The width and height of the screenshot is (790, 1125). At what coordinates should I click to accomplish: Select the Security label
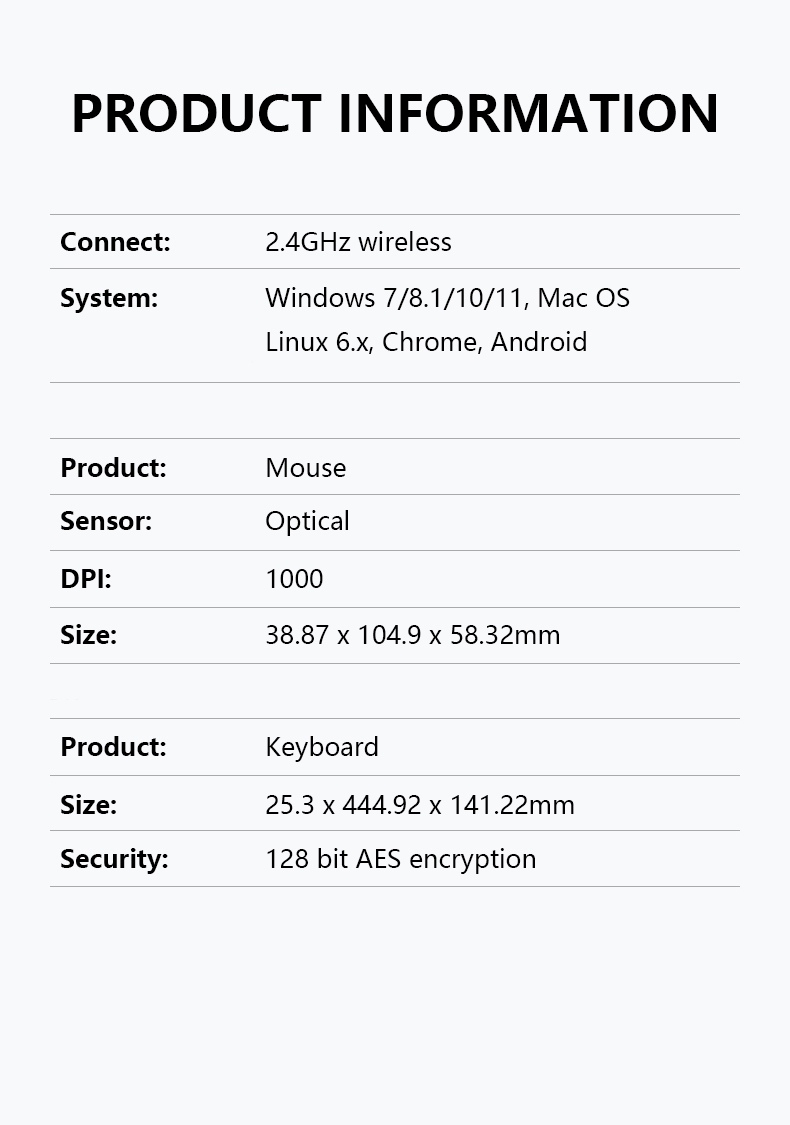[114, 860]
